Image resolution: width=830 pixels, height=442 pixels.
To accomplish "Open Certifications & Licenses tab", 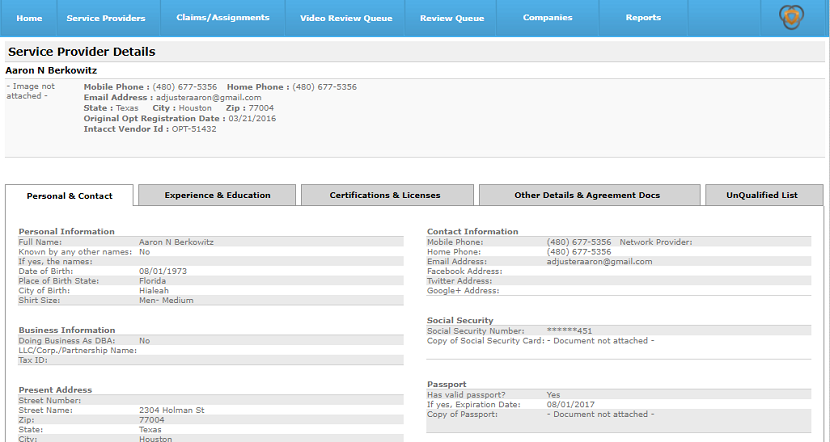I will click(385, 195).
